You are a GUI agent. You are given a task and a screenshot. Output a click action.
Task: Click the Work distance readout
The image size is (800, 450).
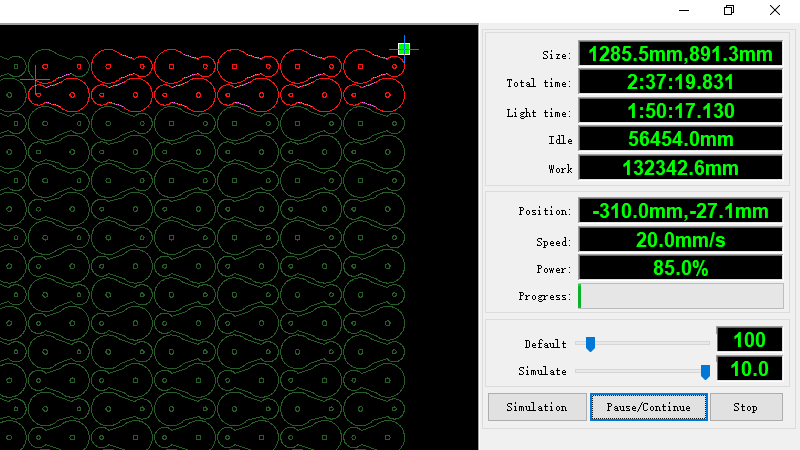[681, 168]
